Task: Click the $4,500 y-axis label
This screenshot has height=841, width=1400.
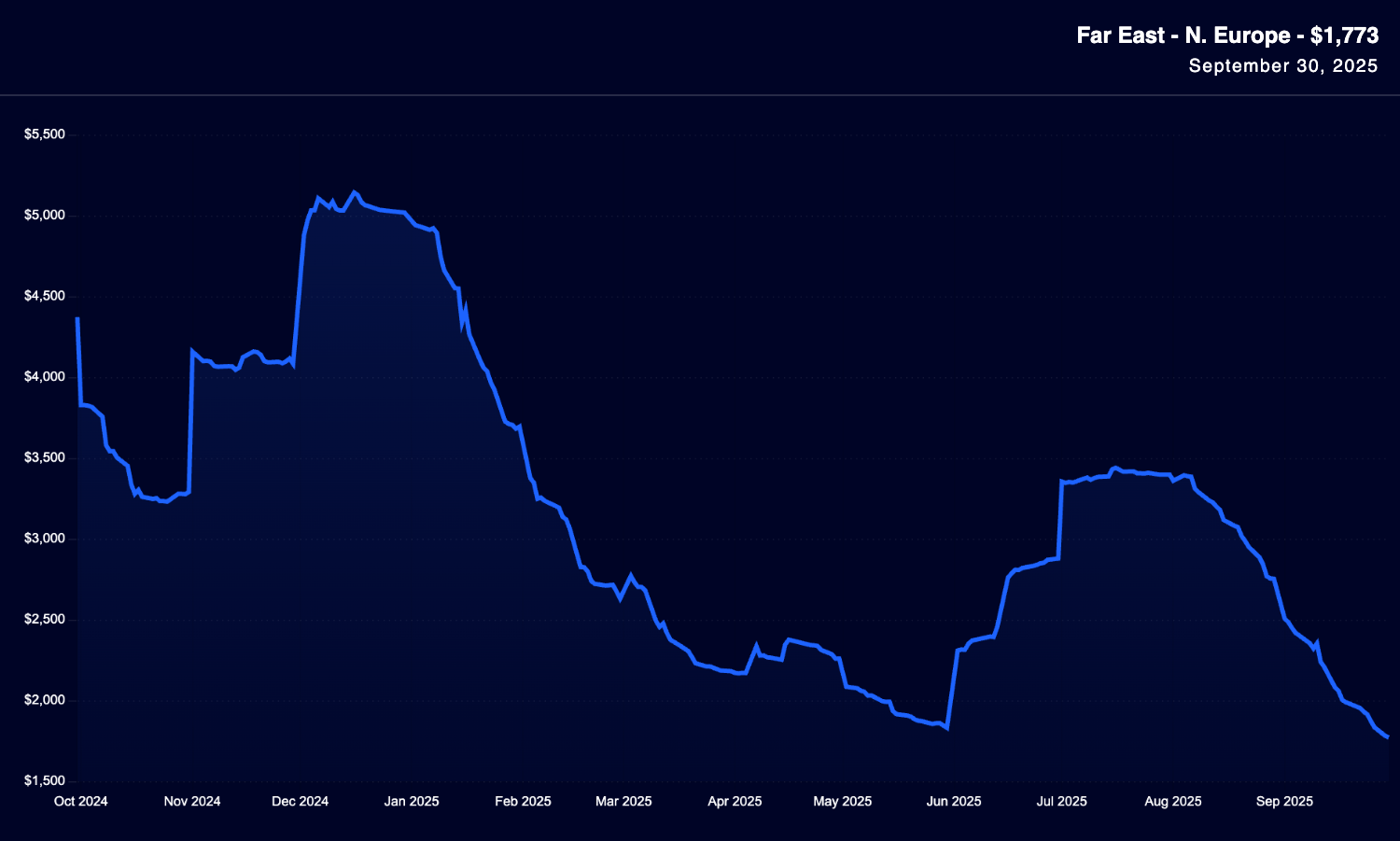Action: click(45, 296)
